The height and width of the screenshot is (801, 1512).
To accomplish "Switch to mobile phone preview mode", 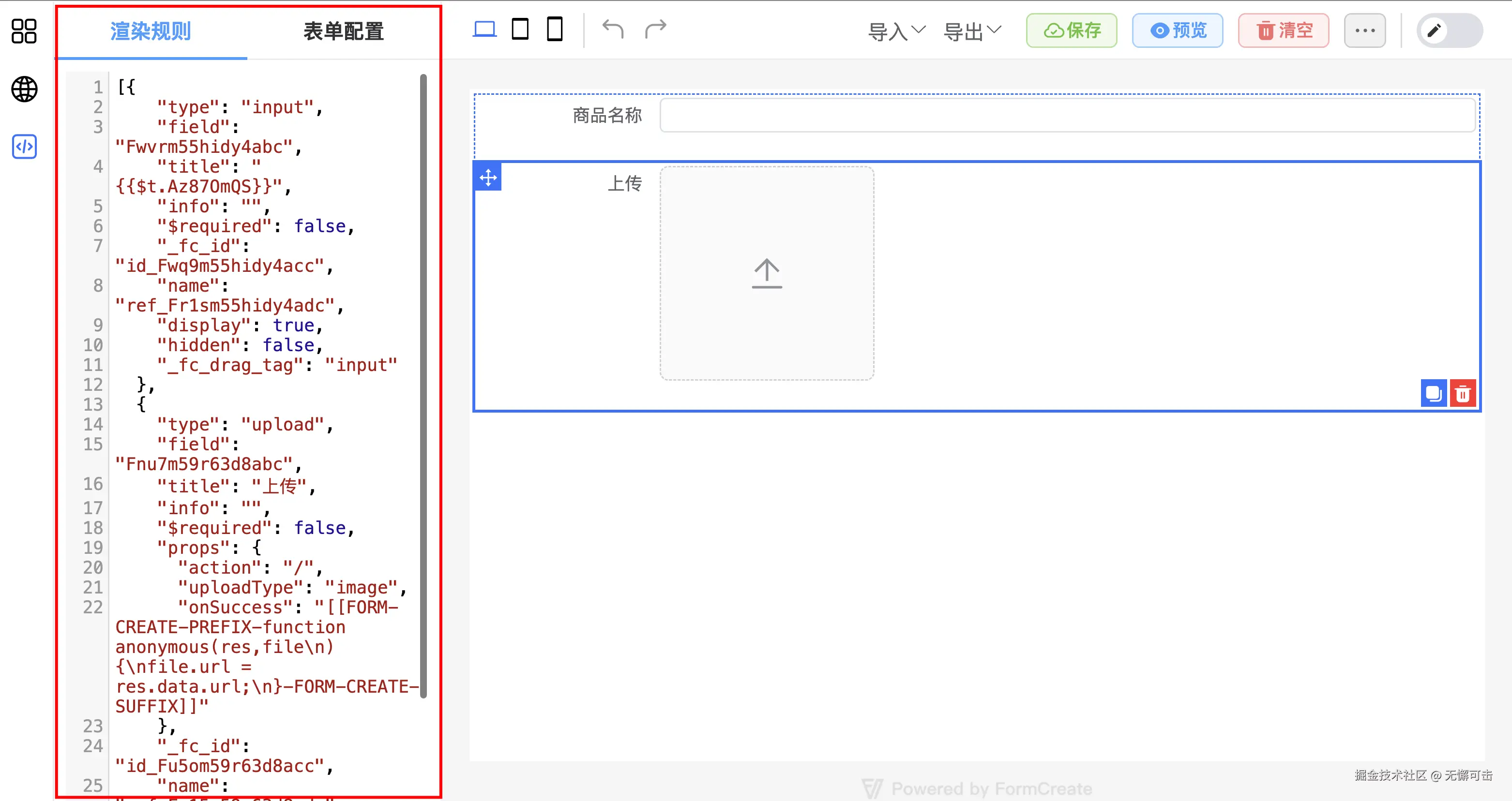I will (555, 29).
